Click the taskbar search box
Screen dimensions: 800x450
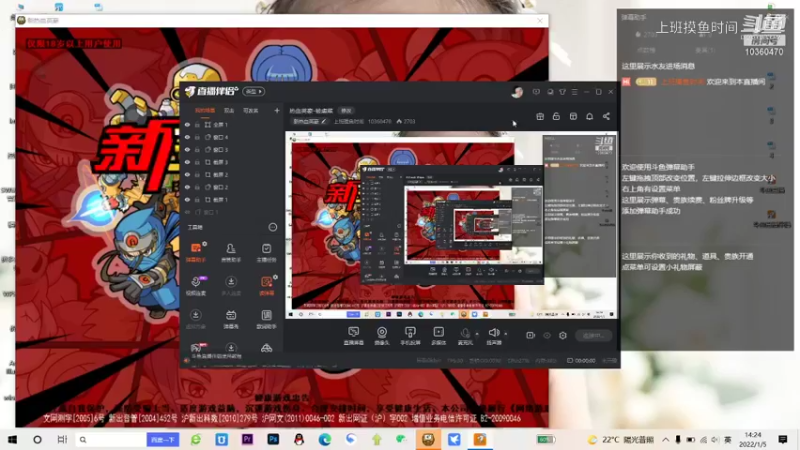110,439
